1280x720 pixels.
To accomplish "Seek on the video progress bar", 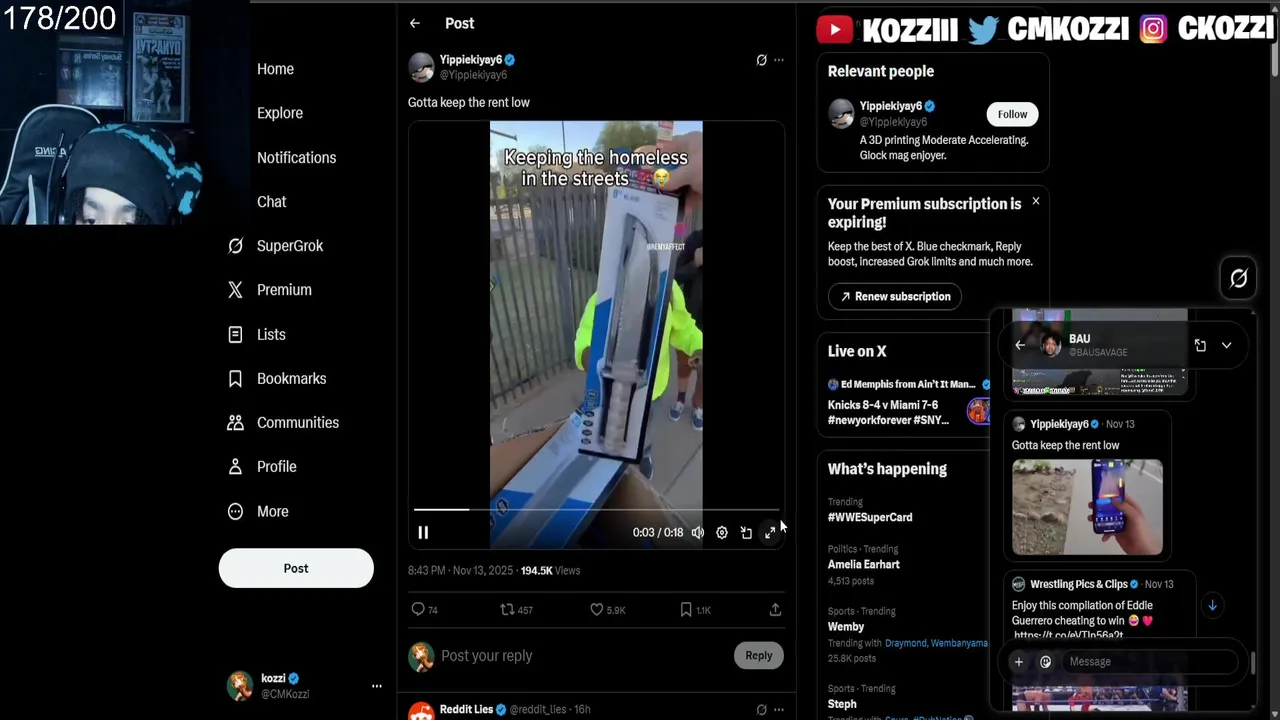I will click(597, 510).
